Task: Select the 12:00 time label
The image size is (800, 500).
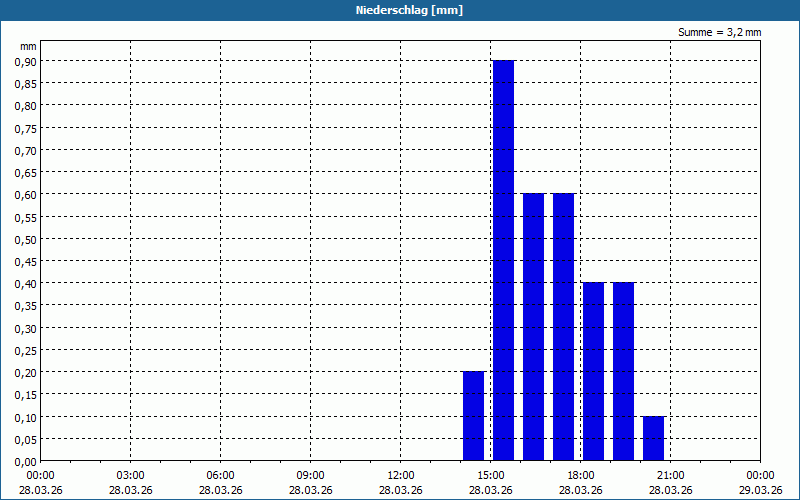Action: point(401,476)
